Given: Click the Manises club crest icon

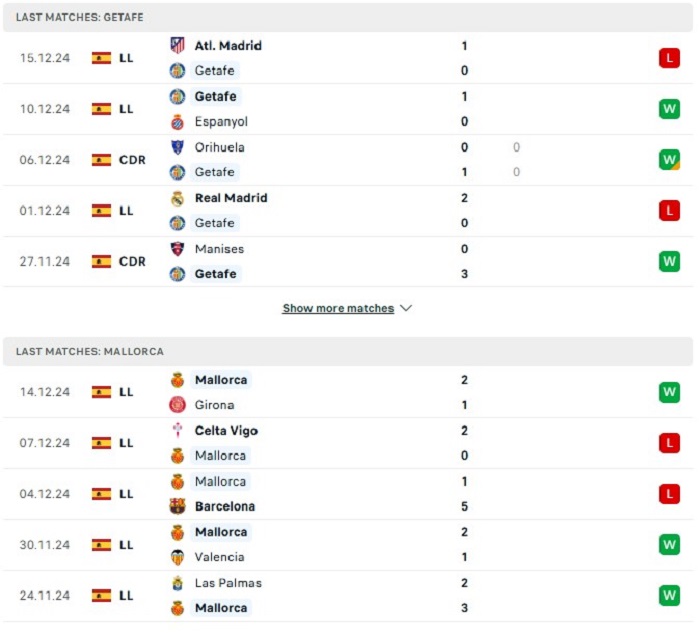Looking at the screenshot, I should [177, 249].
